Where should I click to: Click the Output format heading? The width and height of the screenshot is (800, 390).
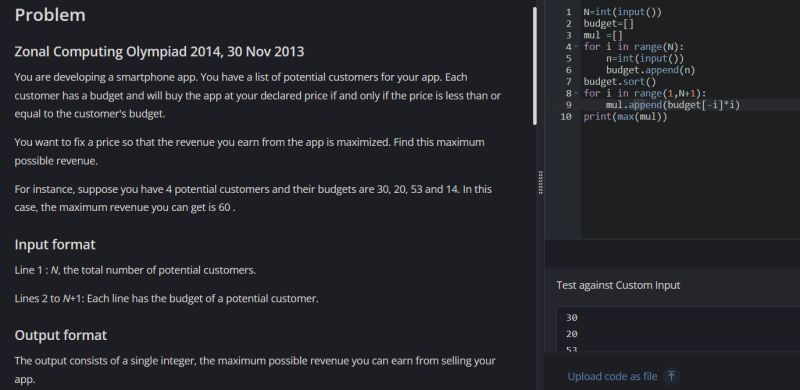tap(61, 335)
